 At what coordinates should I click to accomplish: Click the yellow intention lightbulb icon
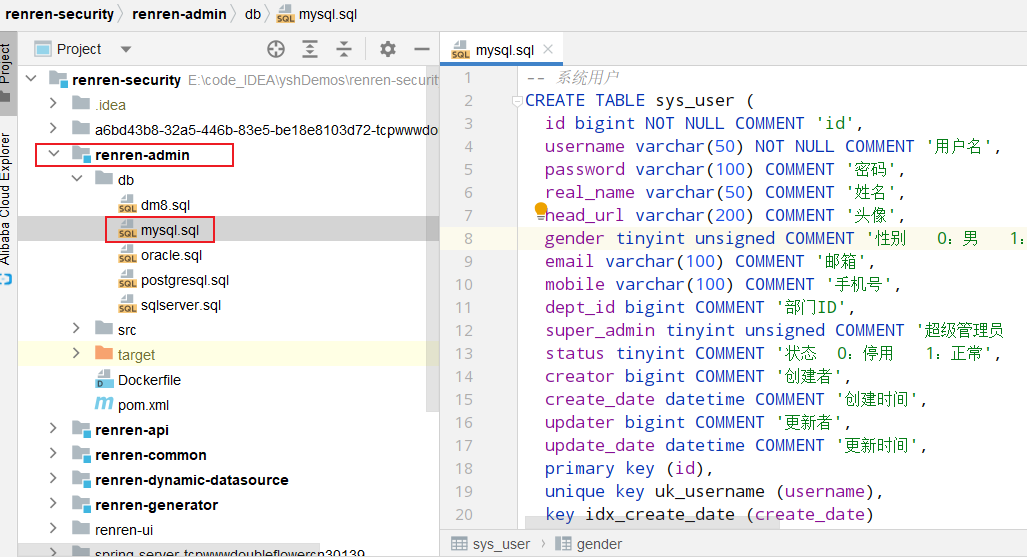pos(540,209)
